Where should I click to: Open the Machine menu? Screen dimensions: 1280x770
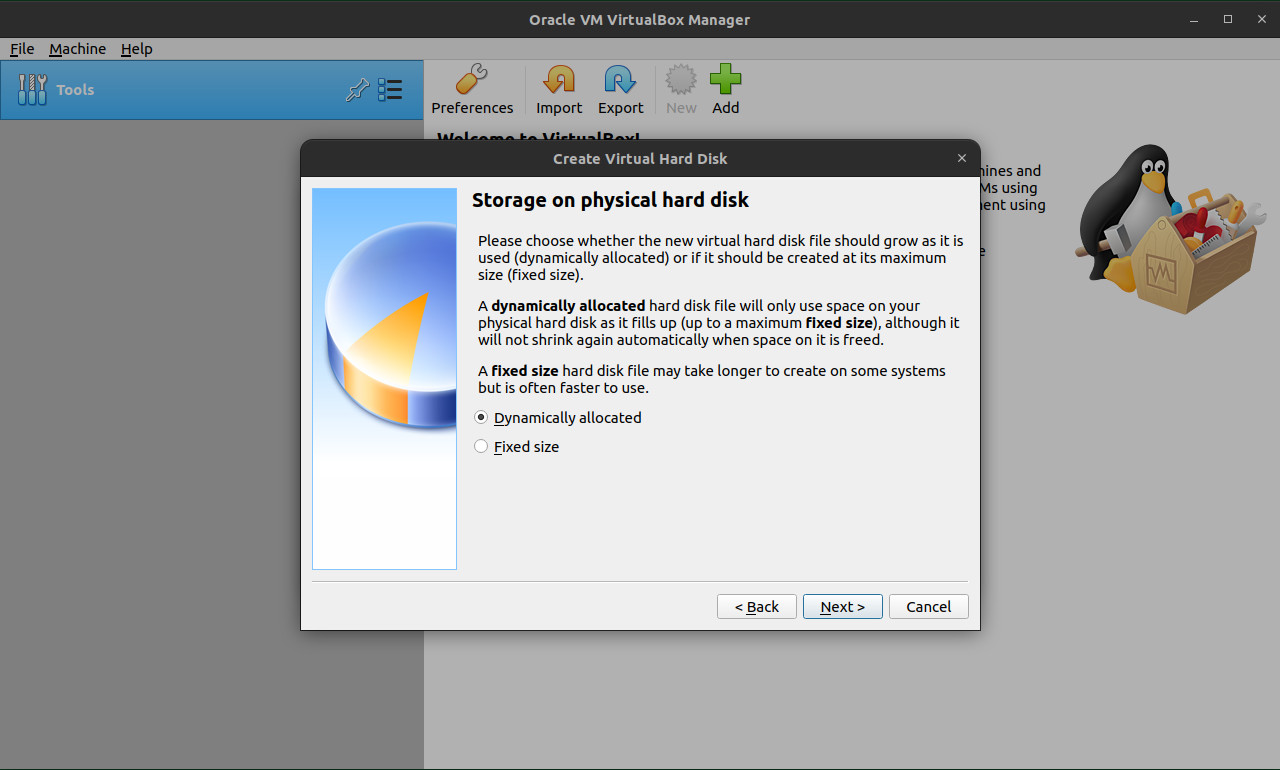(77, 49)
